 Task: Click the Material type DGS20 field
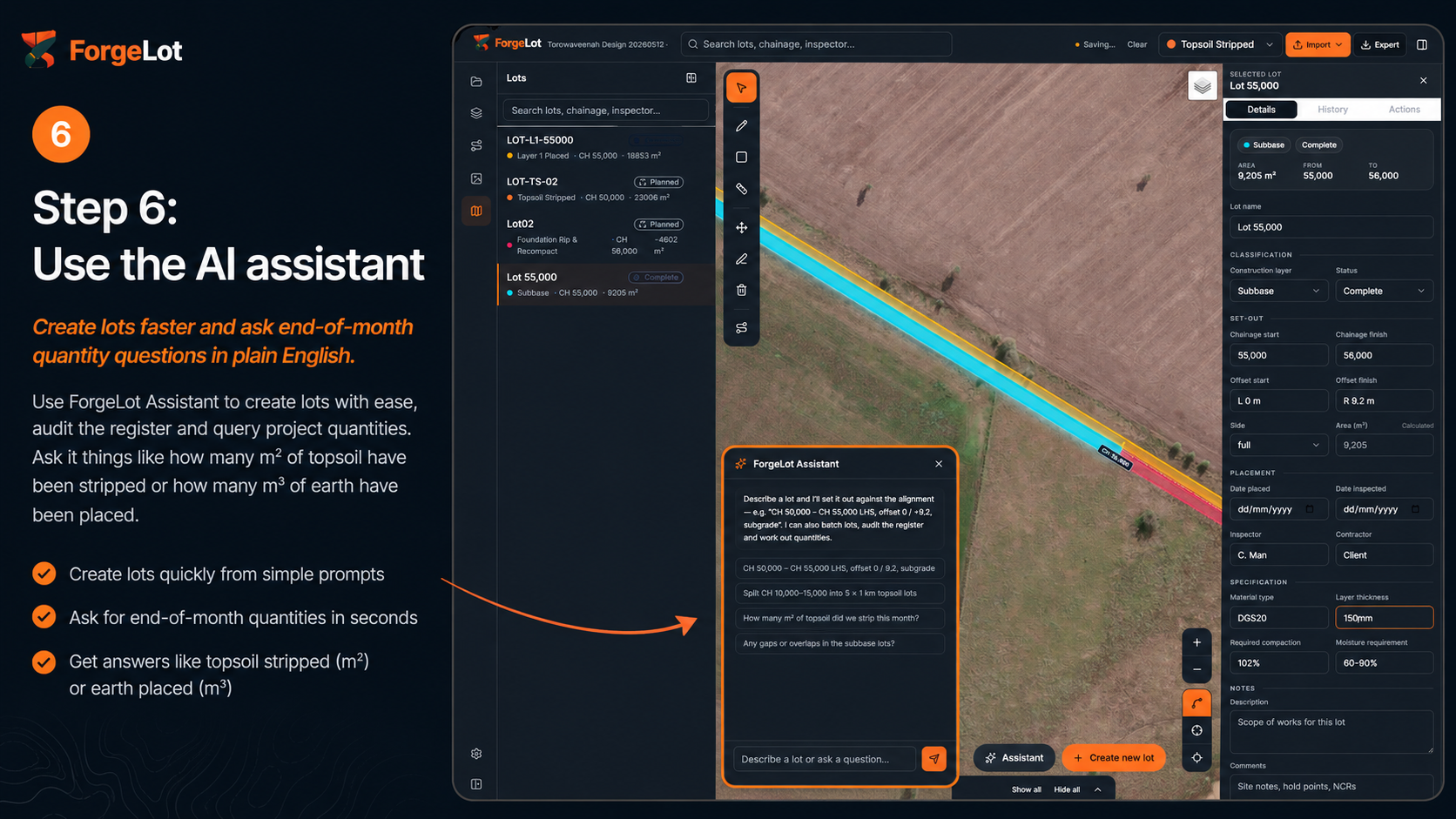(x=1278, y=618)
